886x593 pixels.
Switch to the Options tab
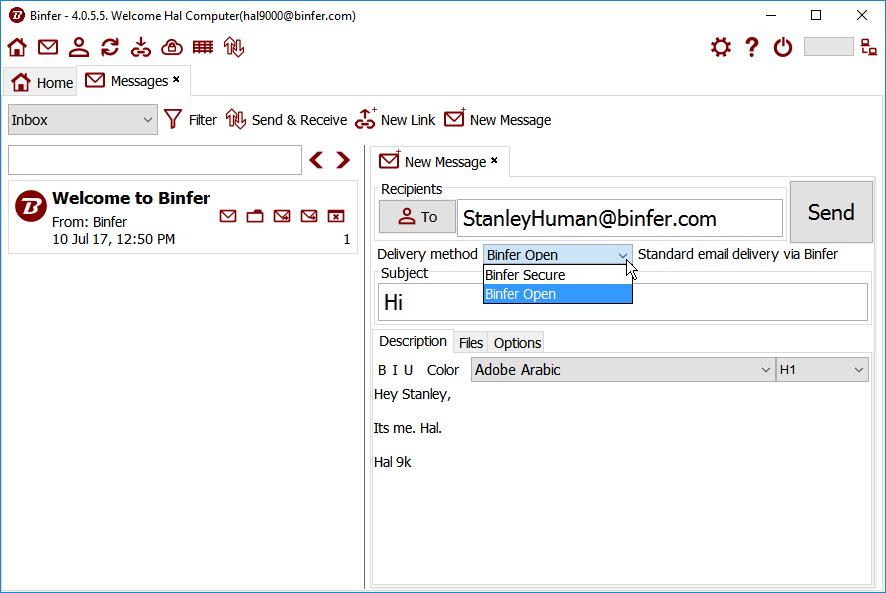pyautogui.click(x=517, y=343)
